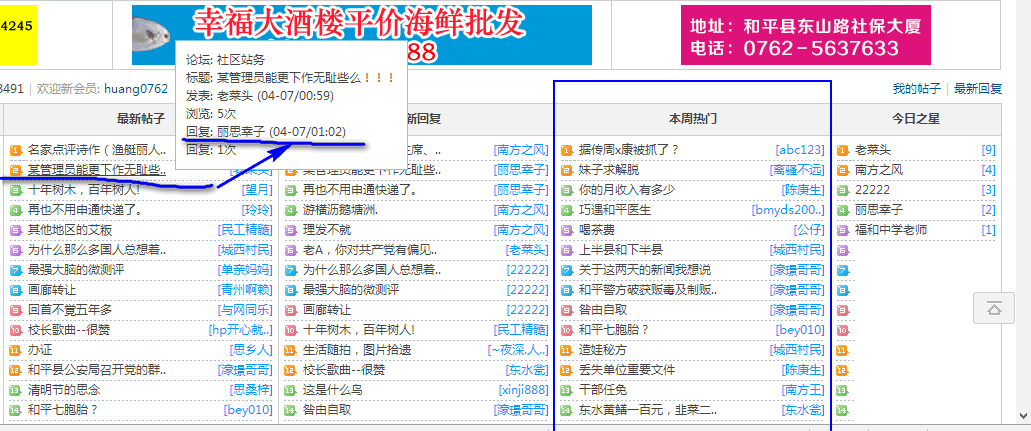Click rank 3 icon beside 十年树木 in 最新帖子
This screenshot has height=431, width=1031.
click(x=15, y=190)
